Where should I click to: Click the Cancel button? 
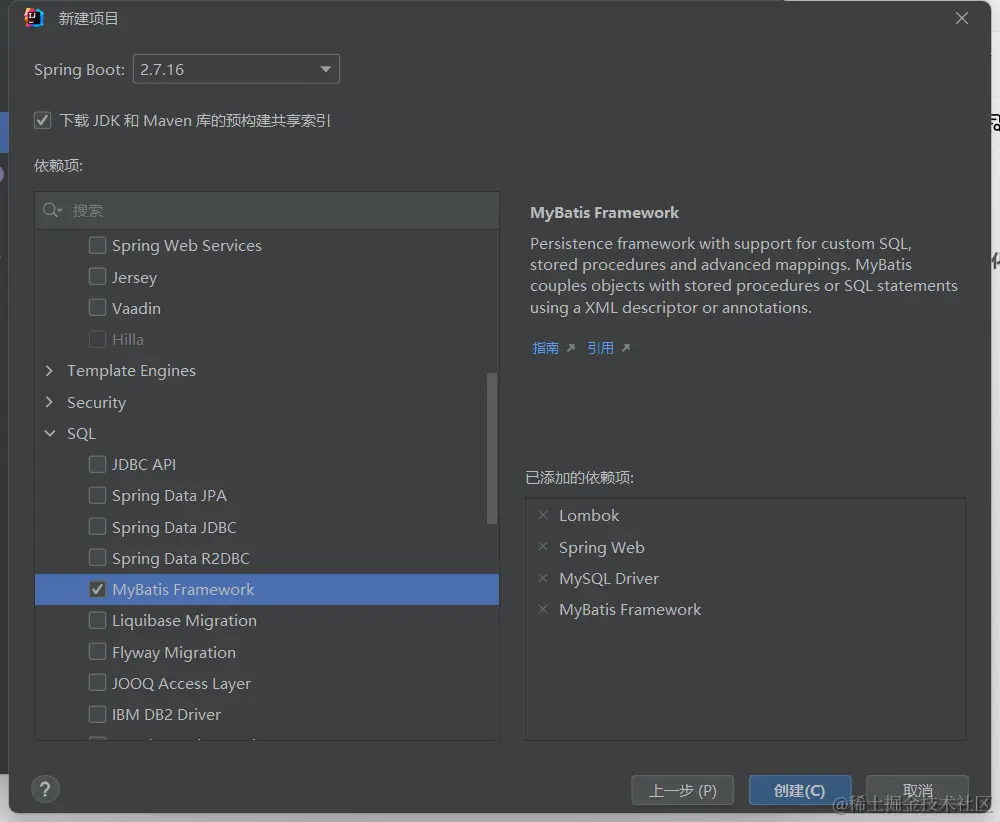[917, 791]
